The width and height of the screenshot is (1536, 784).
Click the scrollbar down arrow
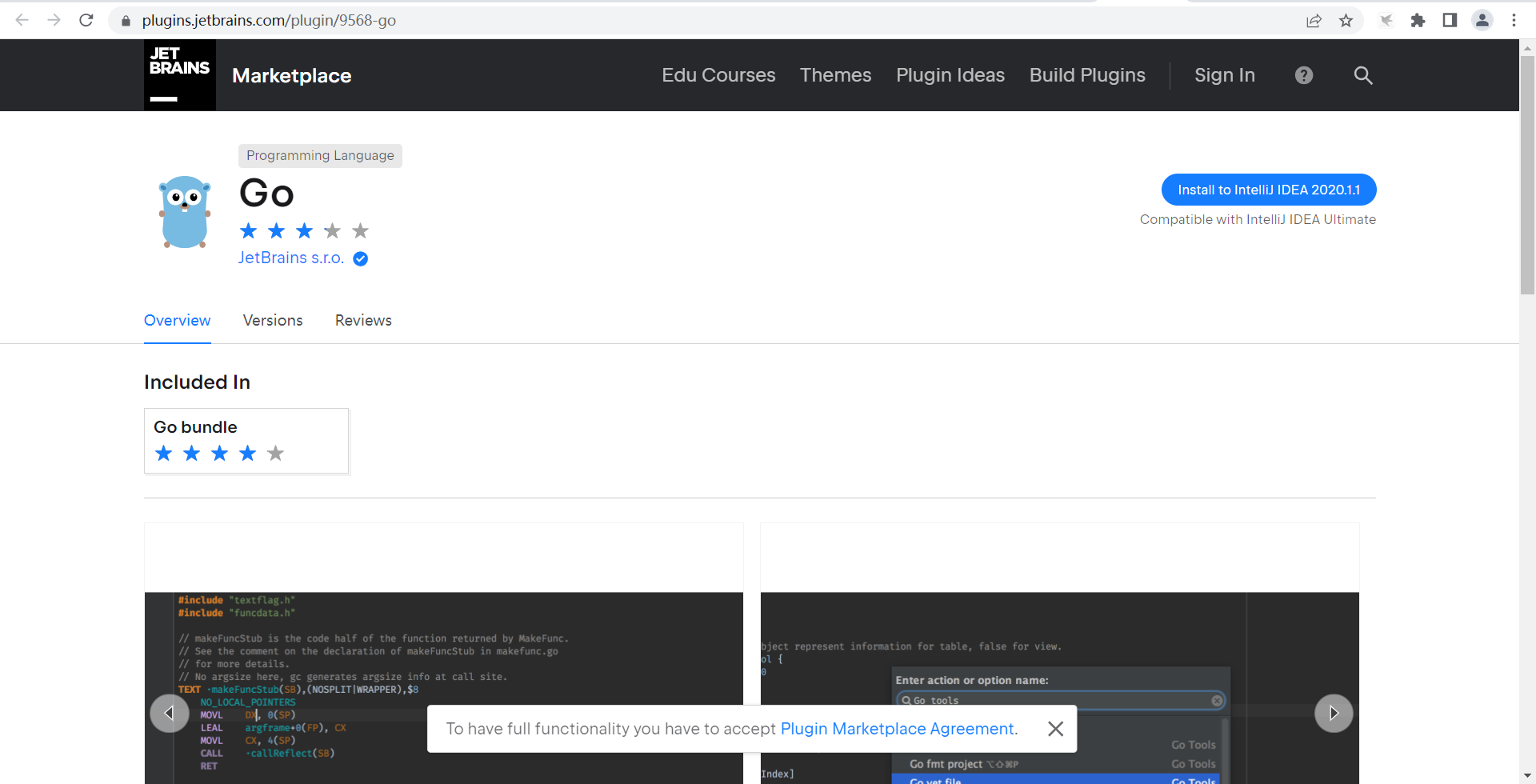pyautogui.click(x=1527, y=777)
